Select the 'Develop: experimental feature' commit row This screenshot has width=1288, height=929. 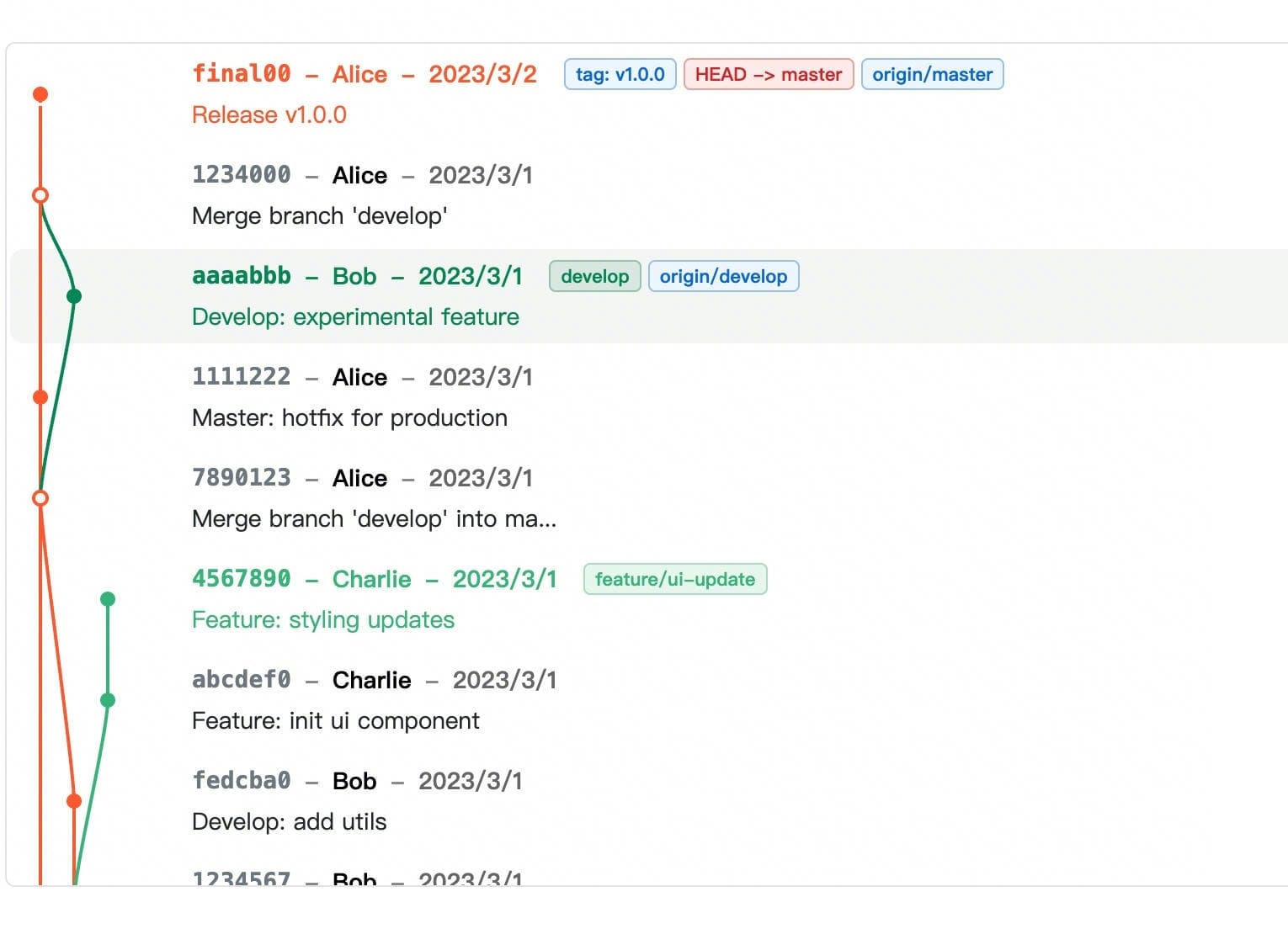pyautogui.click(x=354, y=316)
